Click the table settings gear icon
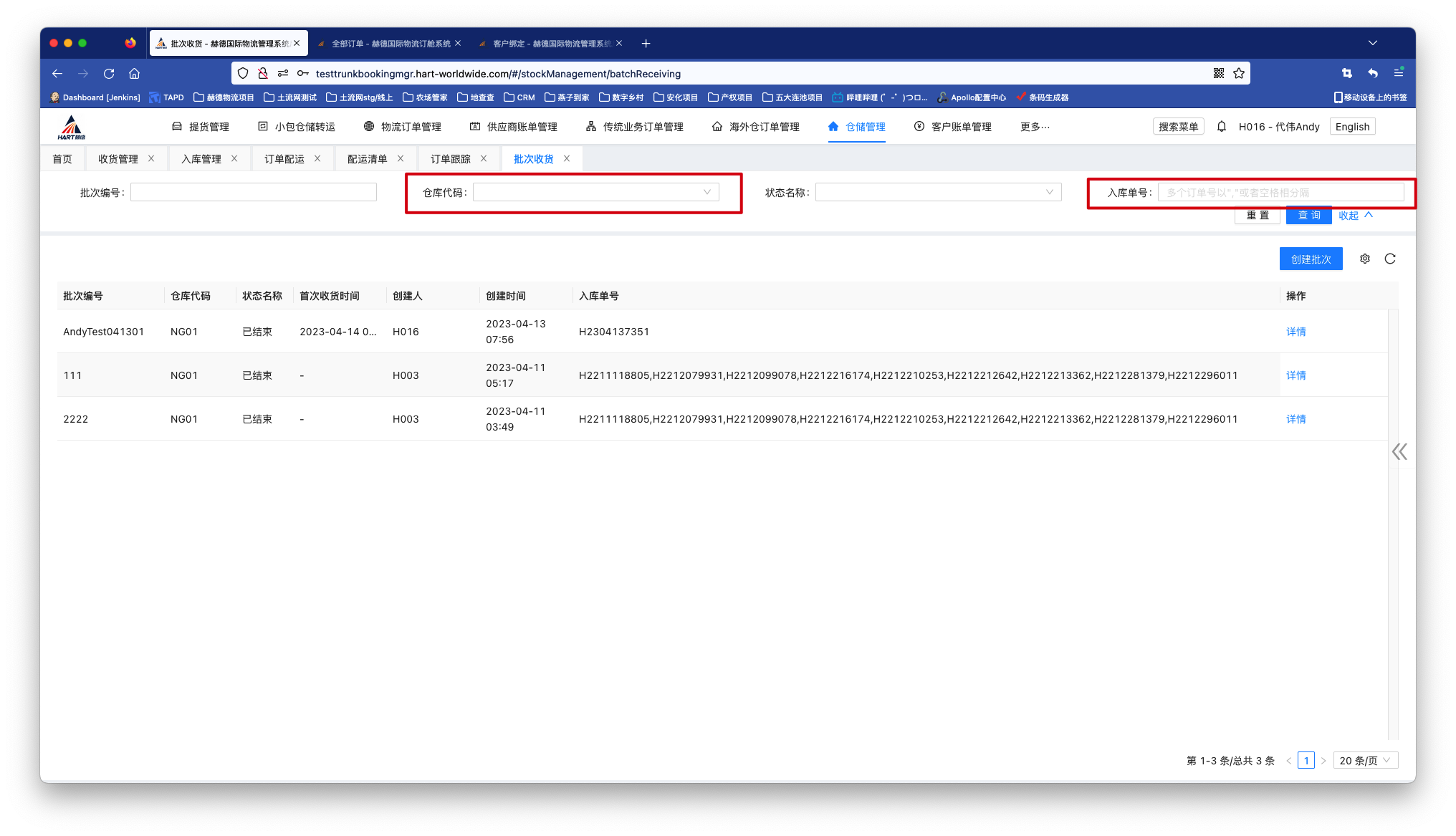Screen dimensions: 1456x836 pyautogui.click(x=1365, y=259)
